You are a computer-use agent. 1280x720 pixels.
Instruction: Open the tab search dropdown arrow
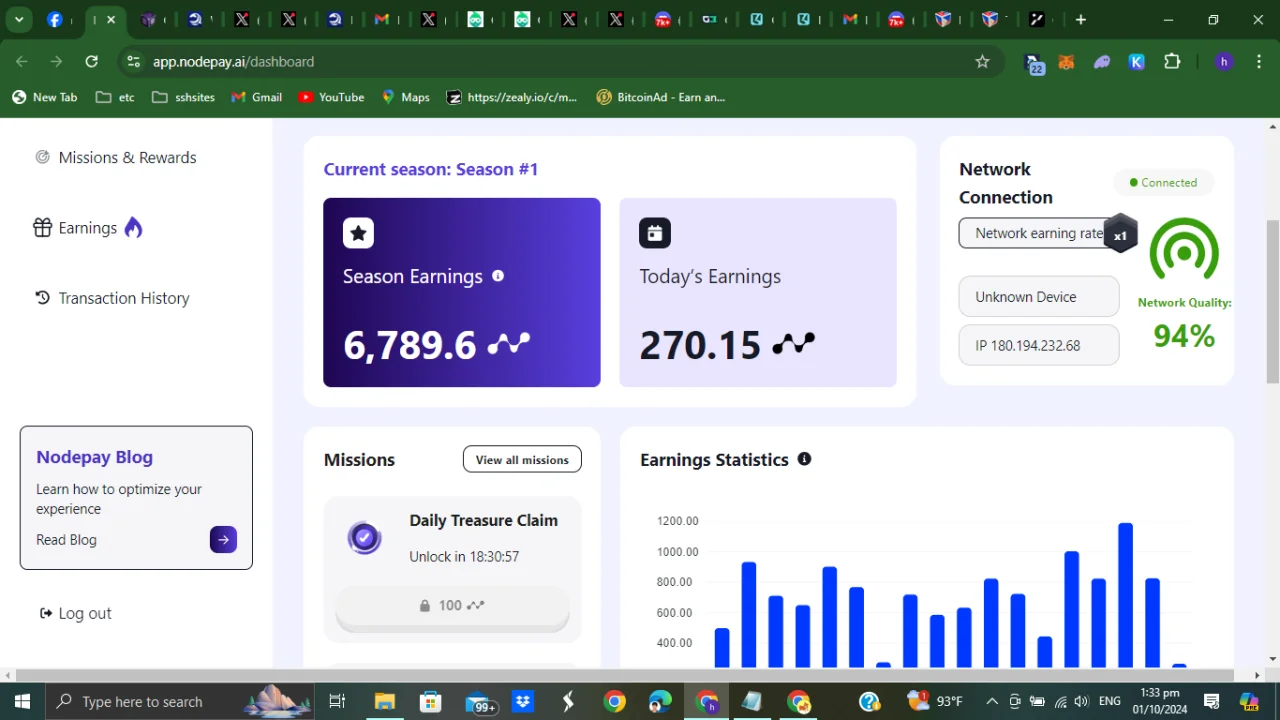19,19
